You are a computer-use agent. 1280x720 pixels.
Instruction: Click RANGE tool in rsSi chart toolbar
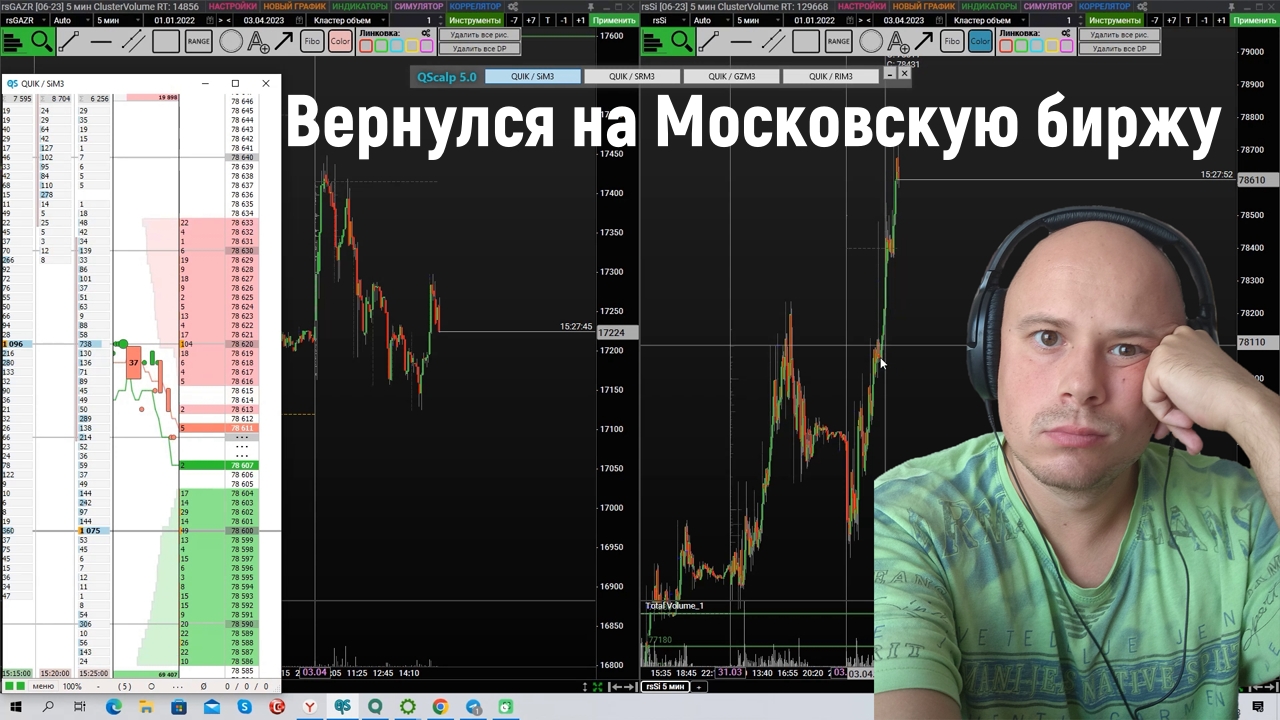click(x=838, y=41)
